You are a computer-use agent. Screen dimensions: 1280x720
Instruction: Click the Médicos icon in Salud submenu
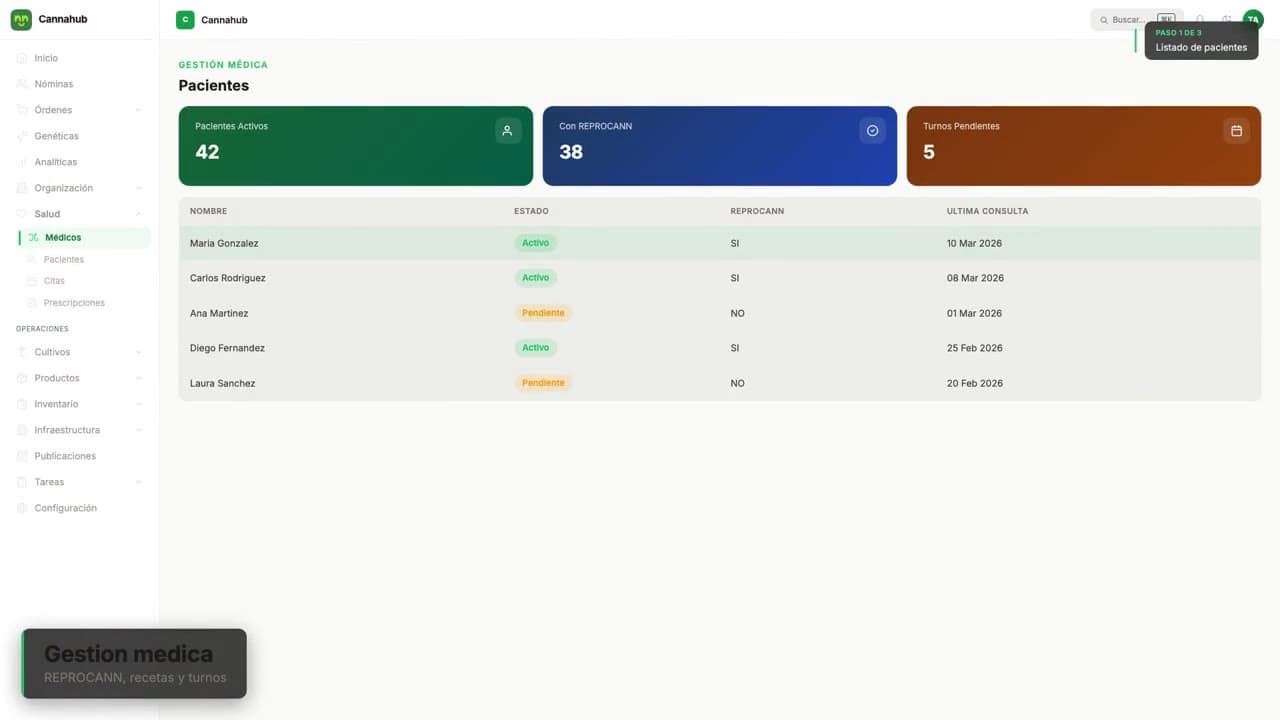[33, 238]
